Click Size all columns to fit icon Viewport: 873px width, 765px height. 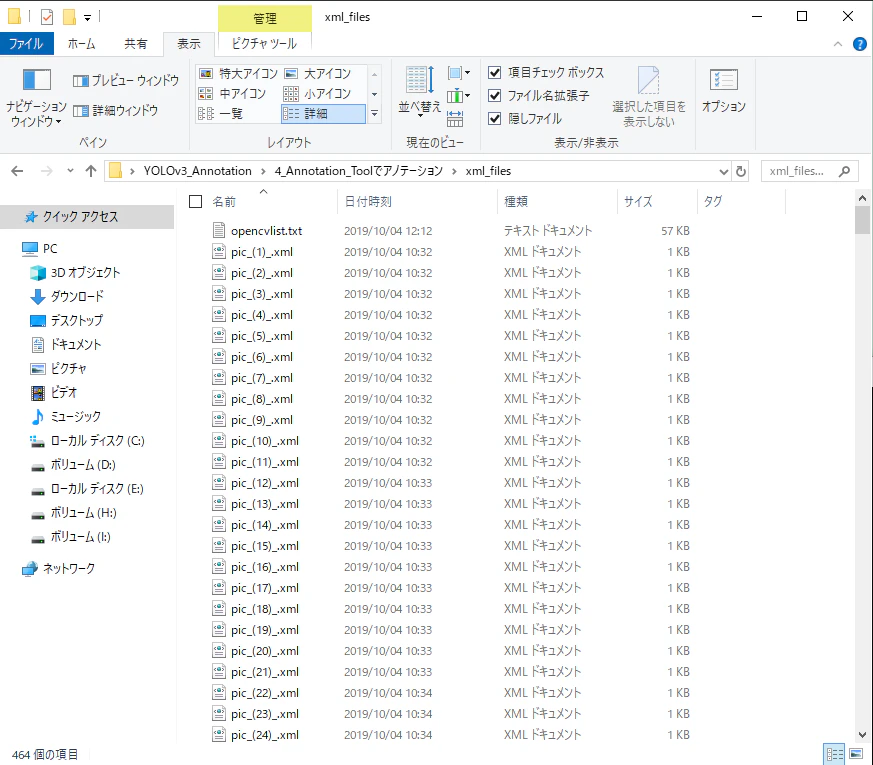[455, 118]
